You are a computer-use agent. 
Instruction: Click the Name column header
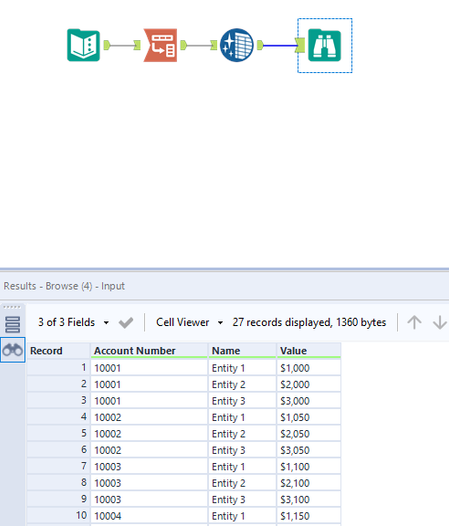click(x=242, y=351)
